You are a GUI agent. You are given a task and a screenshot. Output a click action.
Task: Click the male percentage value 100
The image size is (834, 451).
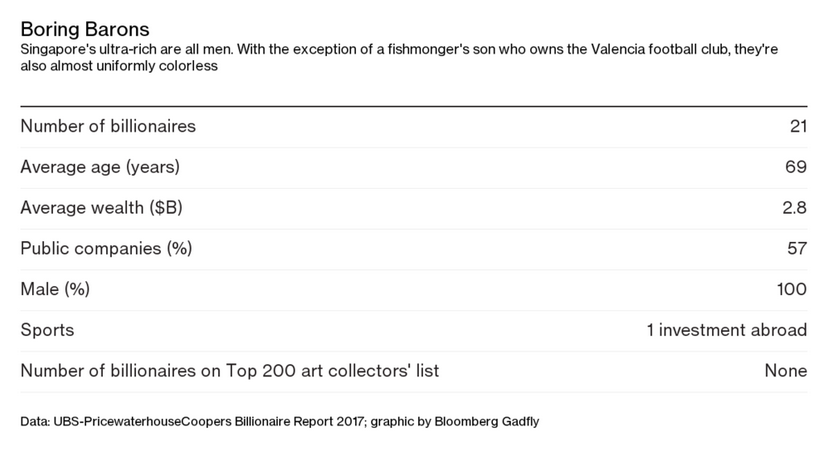coord(791,289)
